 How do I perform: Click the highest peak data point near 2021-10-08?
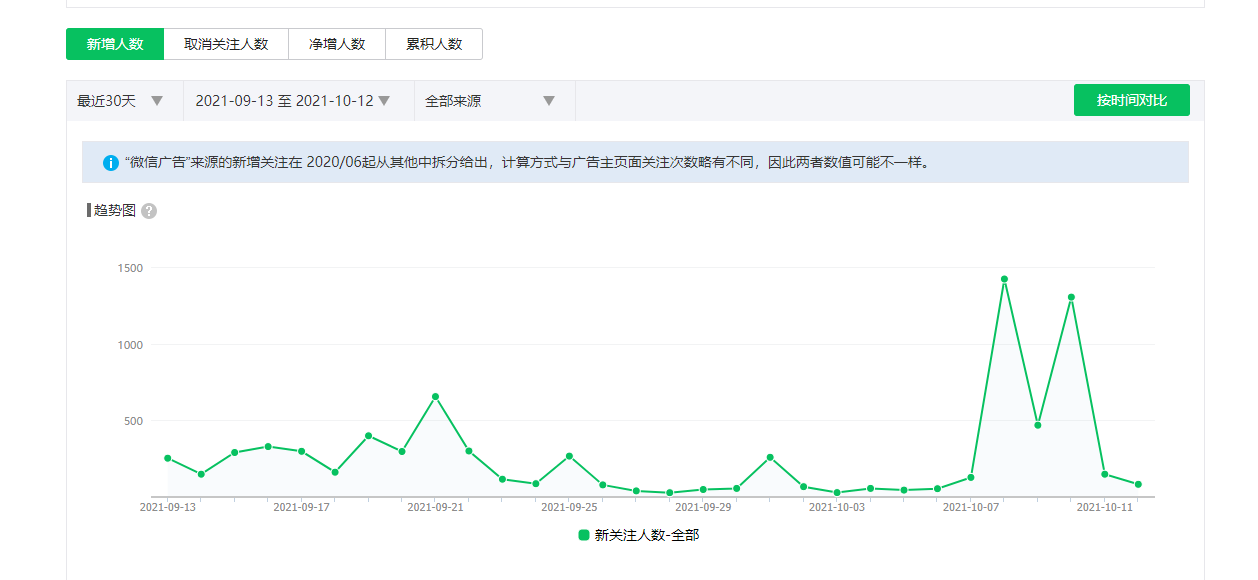pos(1004,279)
